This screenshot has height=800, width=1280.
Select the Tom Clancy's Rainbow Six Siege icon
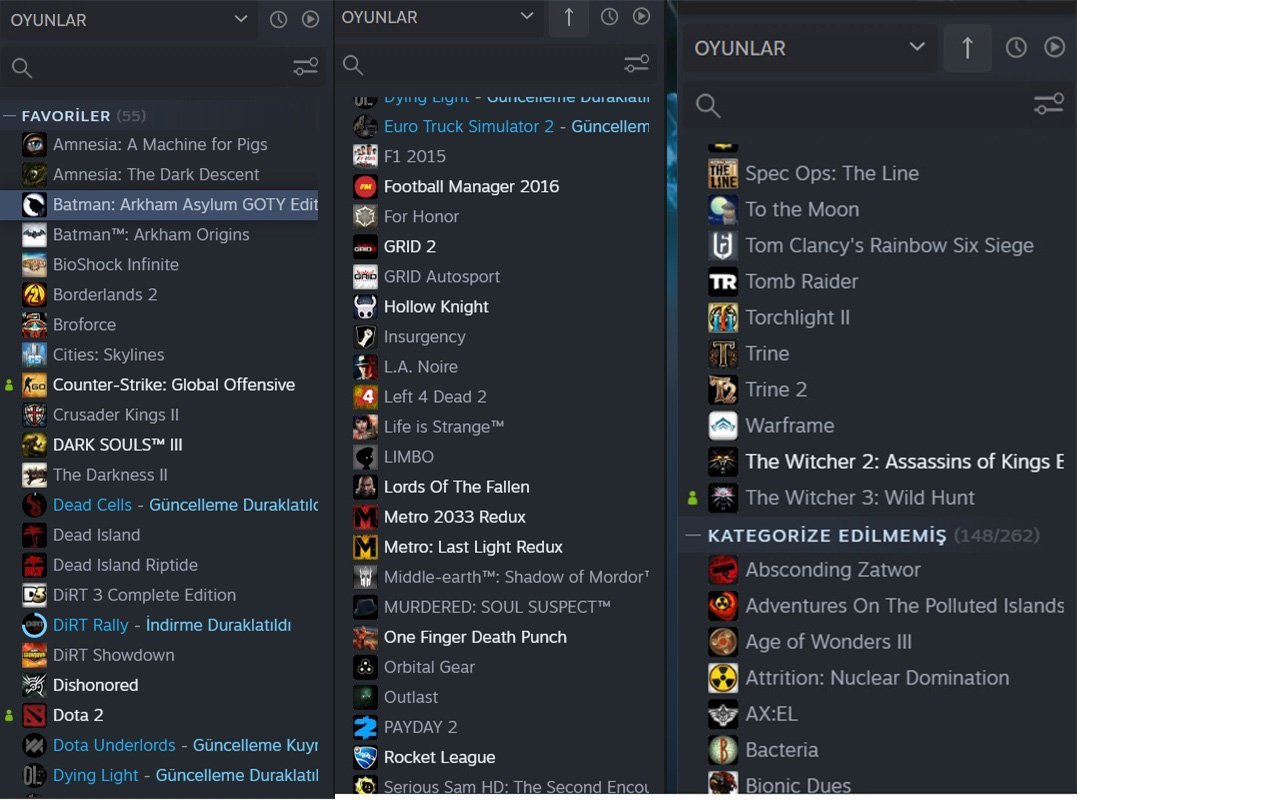pos(723,246)
